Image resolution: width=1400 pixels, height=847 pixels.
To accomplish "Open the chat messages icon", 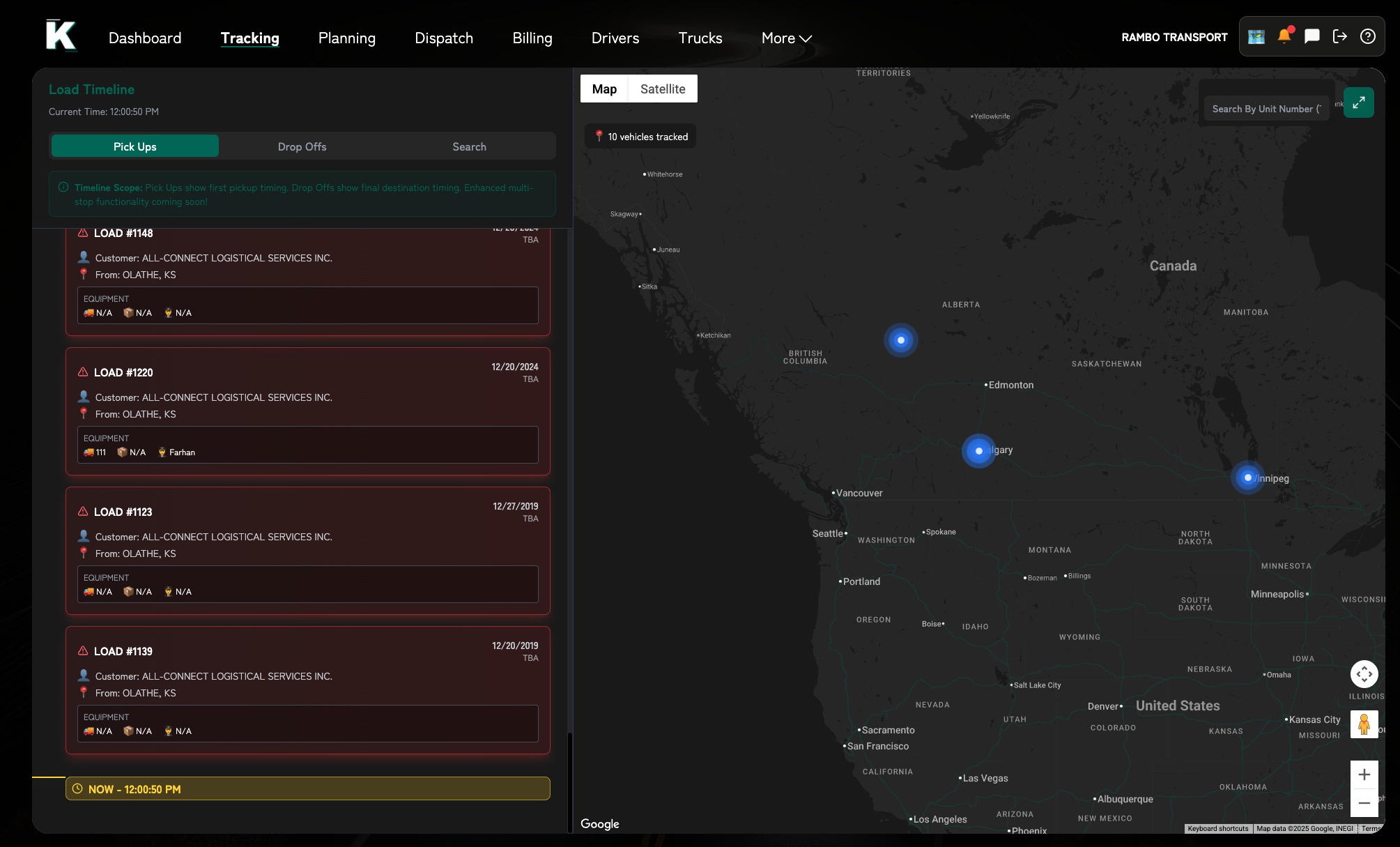I will [x=1311, y=36].
